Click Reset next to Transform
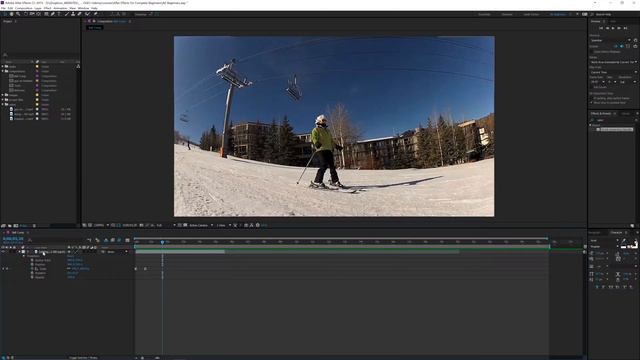Screen dimensions: 640x360 [x=70, y=256]
